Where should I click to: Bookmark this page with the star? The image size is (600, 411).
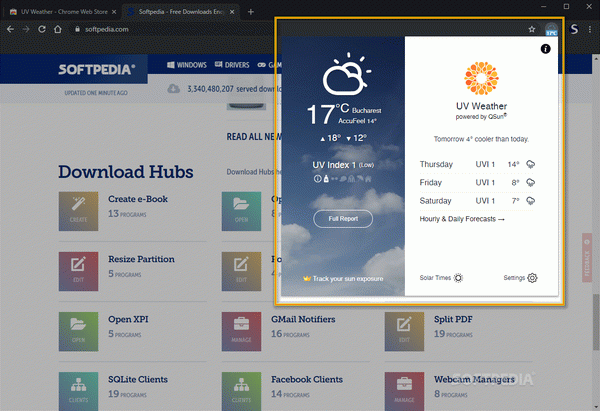tap(532, 29)
